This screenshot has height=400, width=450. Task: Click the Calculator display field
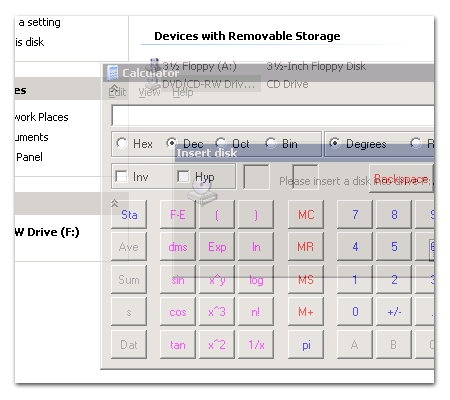273,115
